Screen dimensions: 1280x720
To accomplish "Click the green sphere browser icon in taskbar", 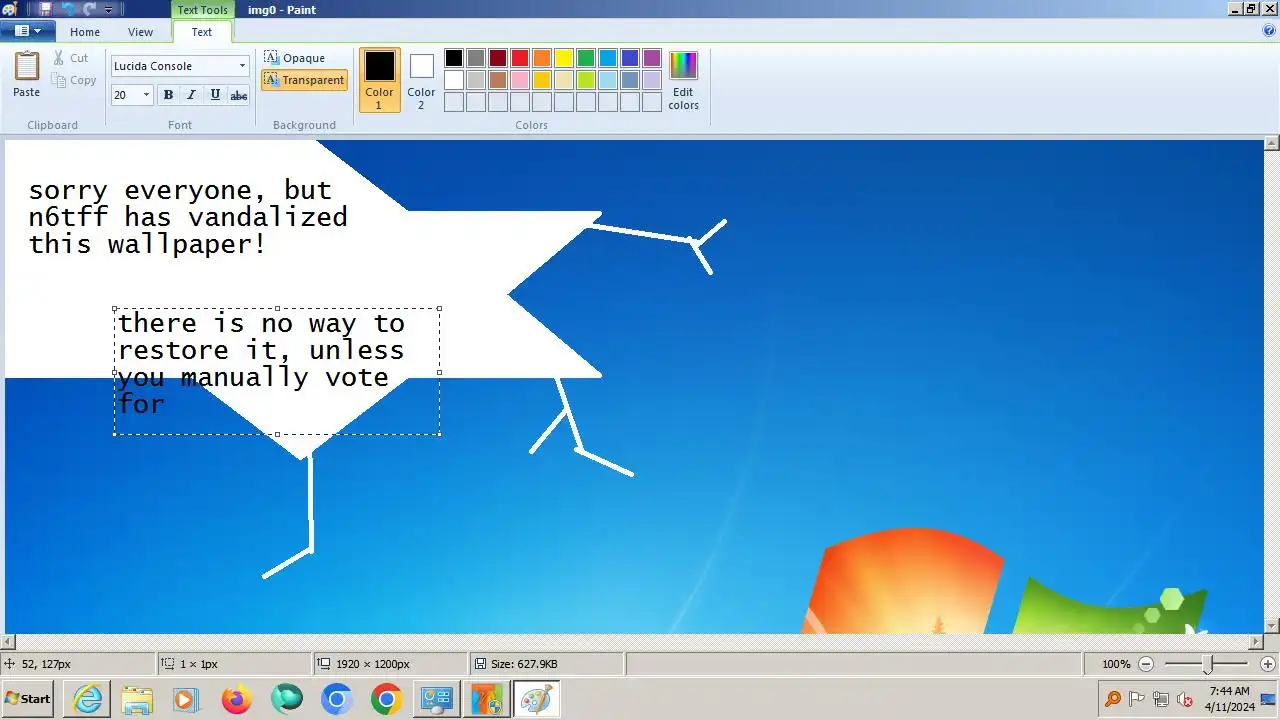I will coord(287,699).
